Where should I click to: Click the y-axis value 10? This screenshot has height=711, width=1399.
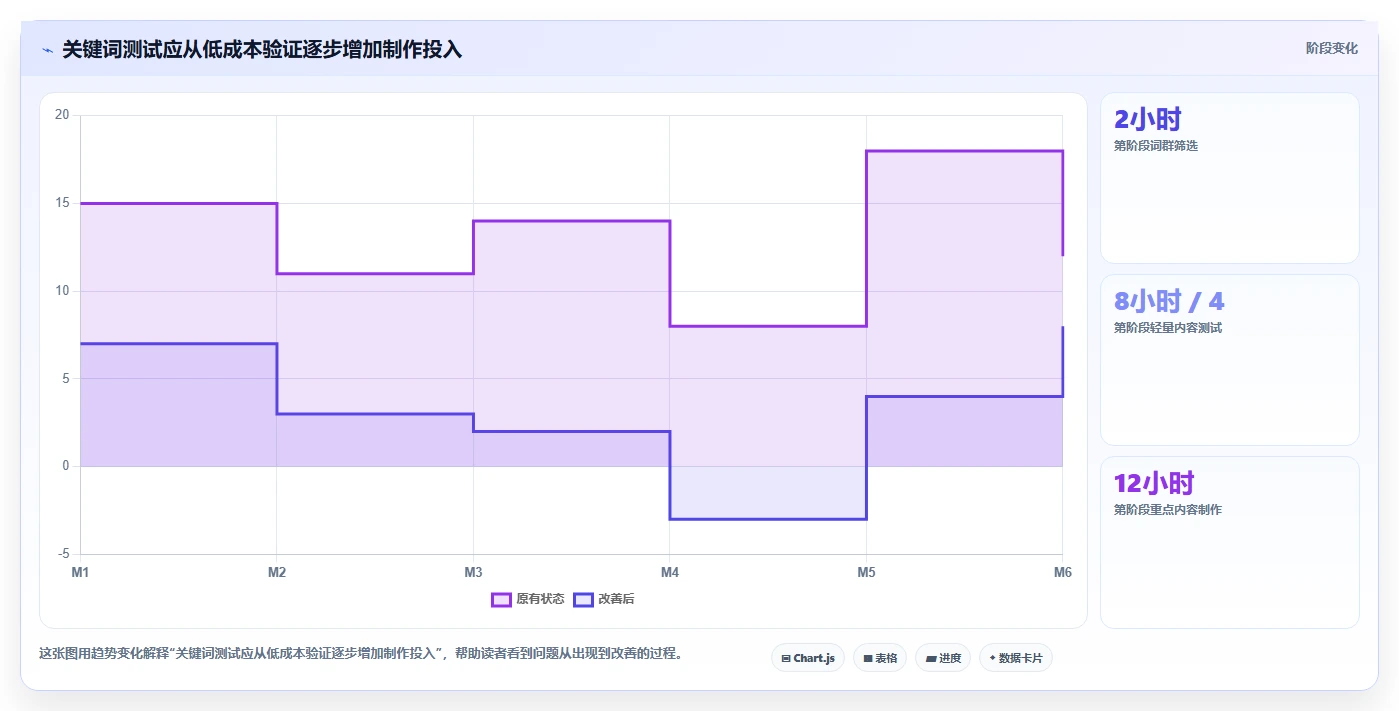tap(62, 291)
